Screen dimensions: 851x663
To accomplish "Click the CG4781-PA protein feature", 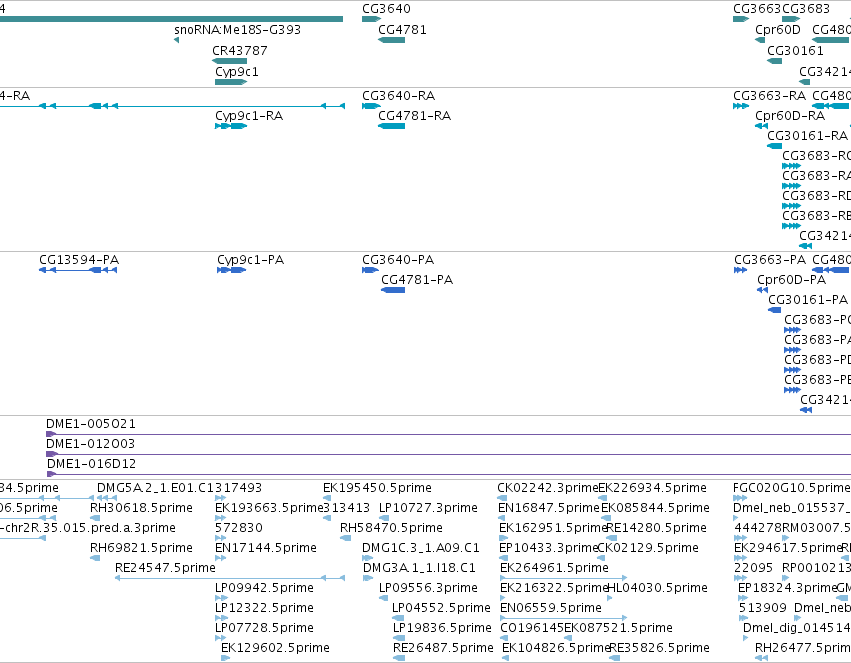I will click(393, 290).
